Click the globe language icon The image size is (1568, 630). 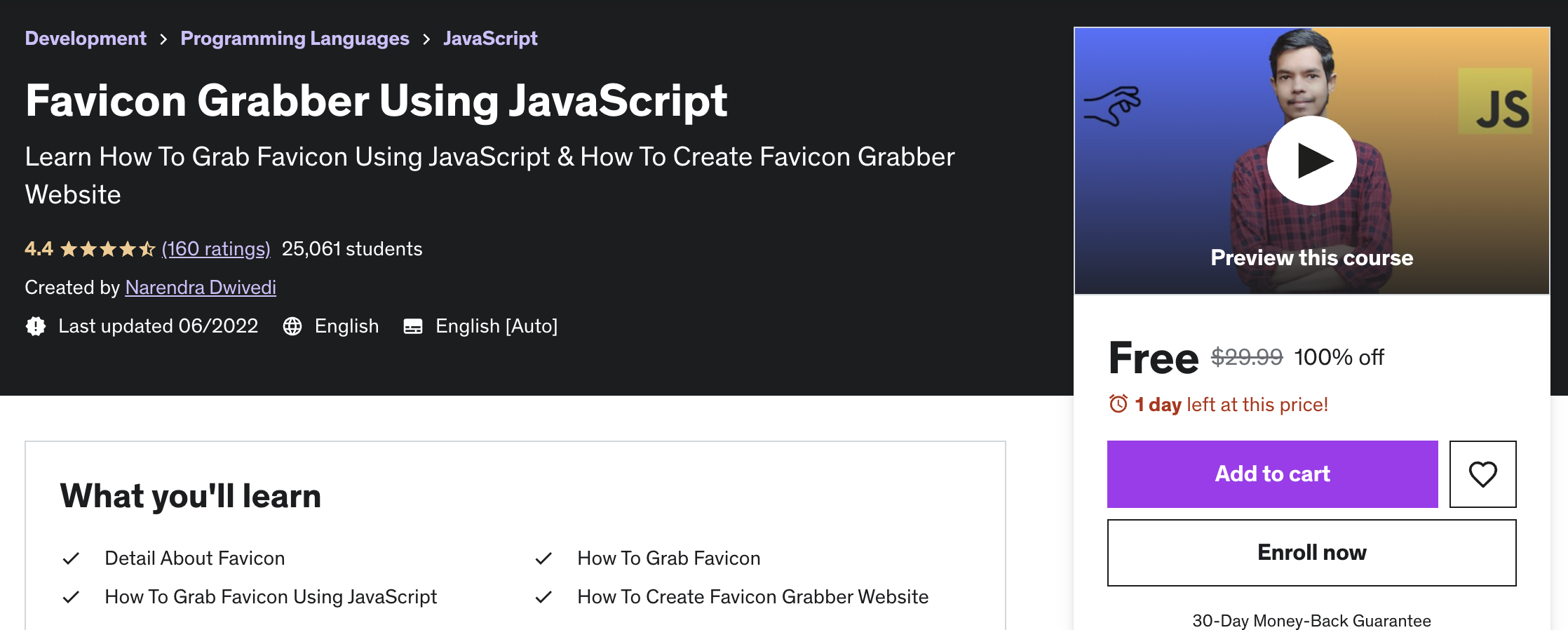click(292, 326)
